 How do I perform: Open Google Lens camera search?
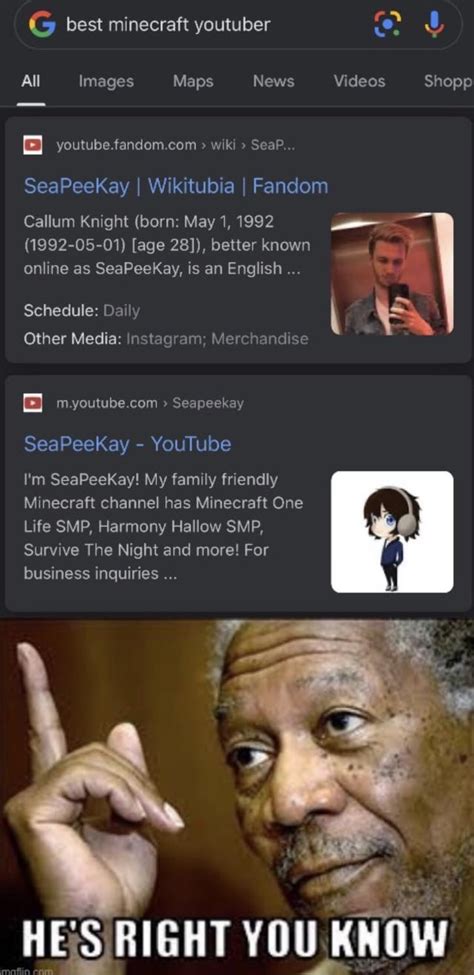386,24
